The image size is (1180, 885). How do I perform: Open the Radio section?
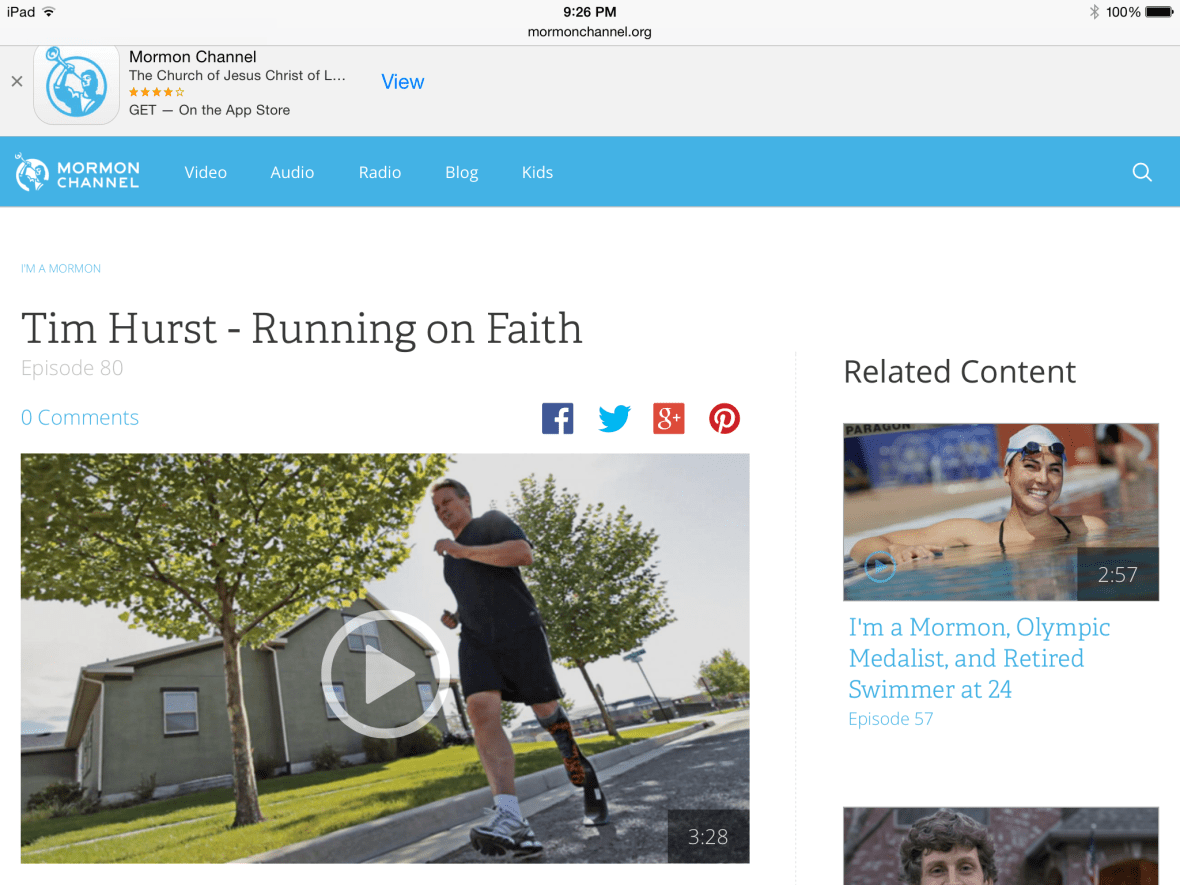click(379, 172)
